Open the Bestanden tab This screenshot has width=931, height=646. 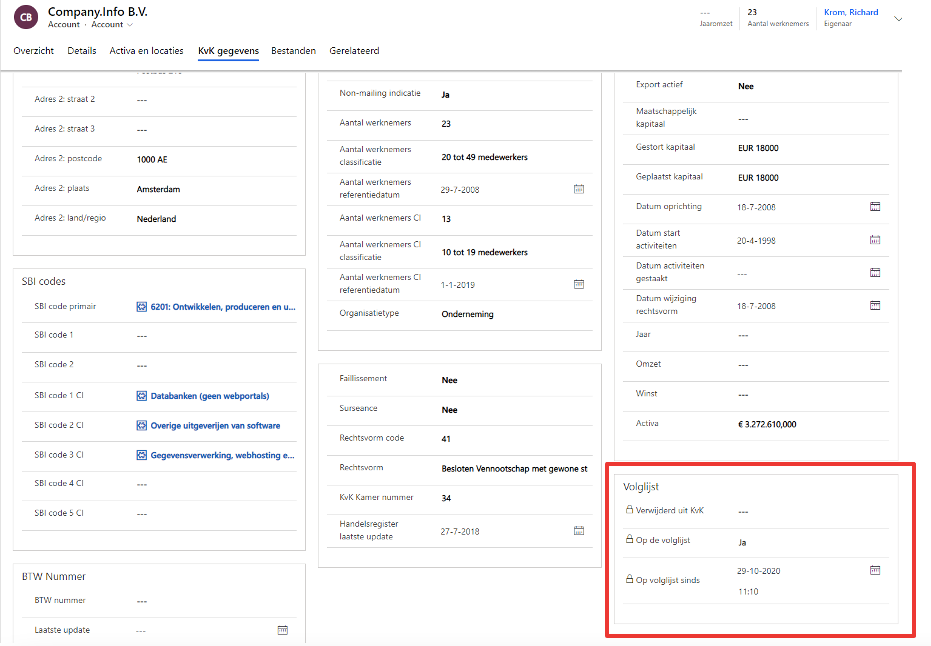pos(293,51)
